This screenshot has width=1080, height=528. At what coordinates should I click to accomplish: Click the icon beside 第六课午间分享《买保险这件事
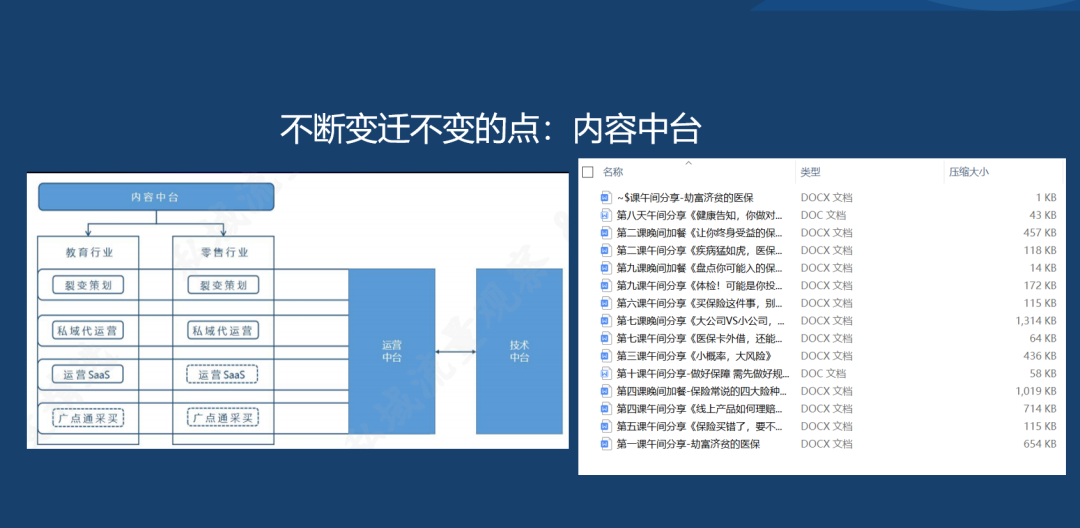[x=605, y=303]
